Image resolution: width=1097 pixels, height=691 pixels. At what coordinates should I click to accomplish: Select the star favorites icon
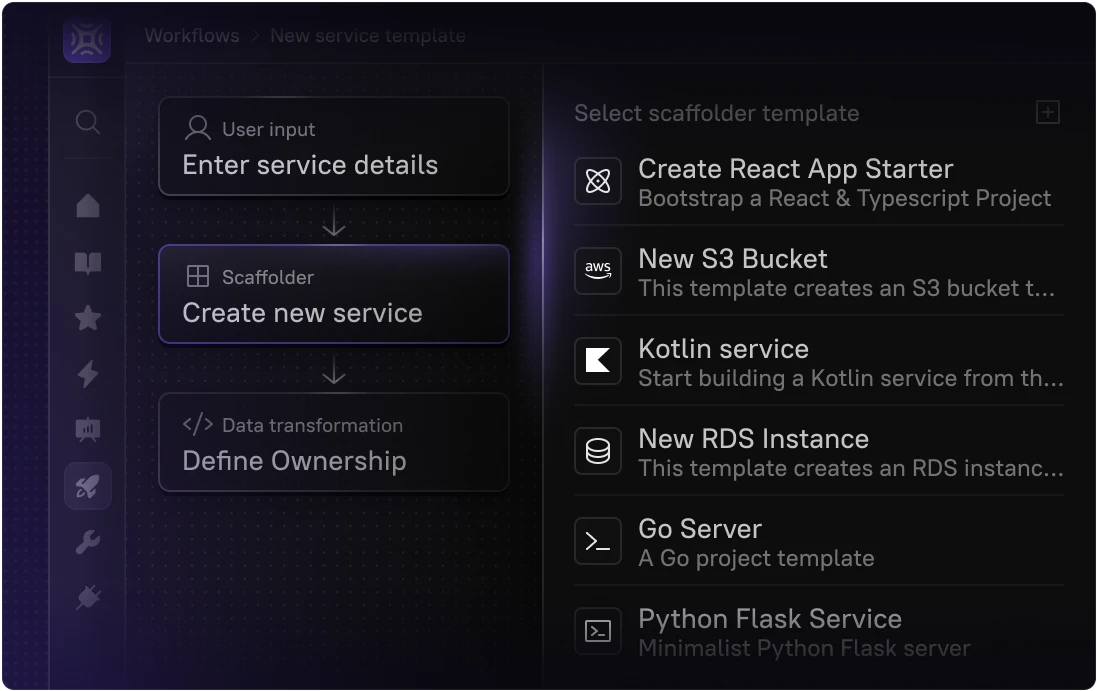coord(88,318)
